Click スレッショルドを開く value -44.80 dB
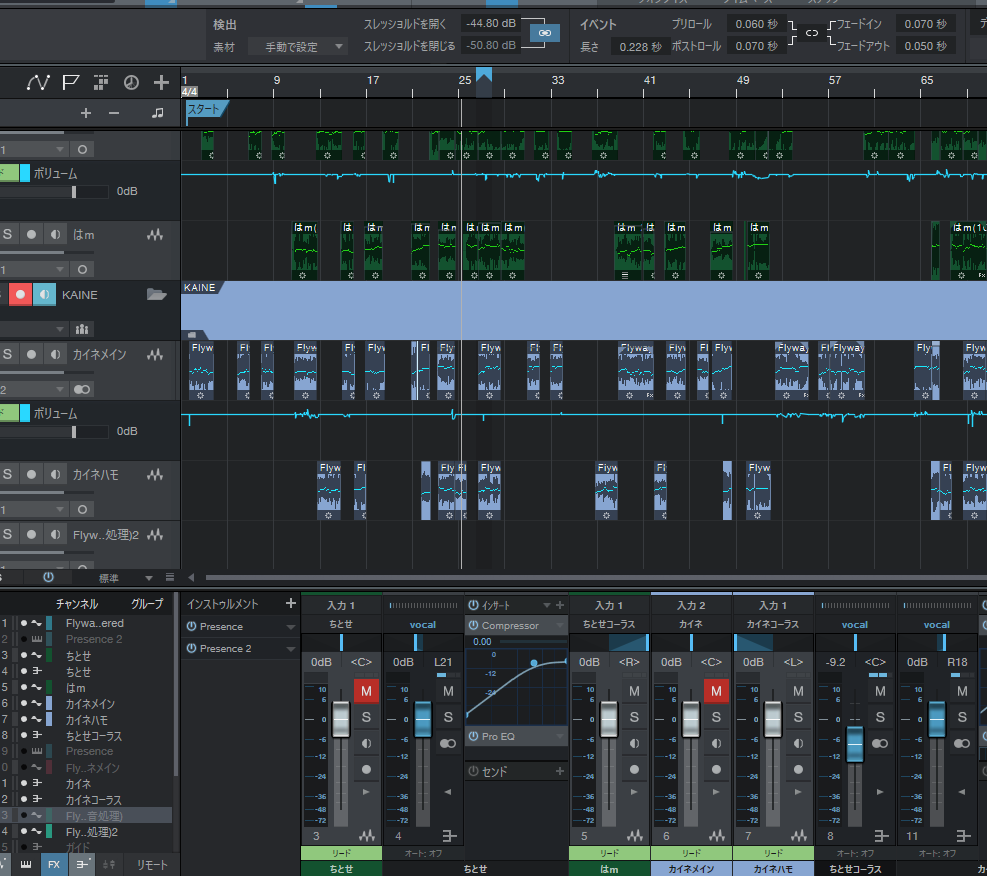 490,23
